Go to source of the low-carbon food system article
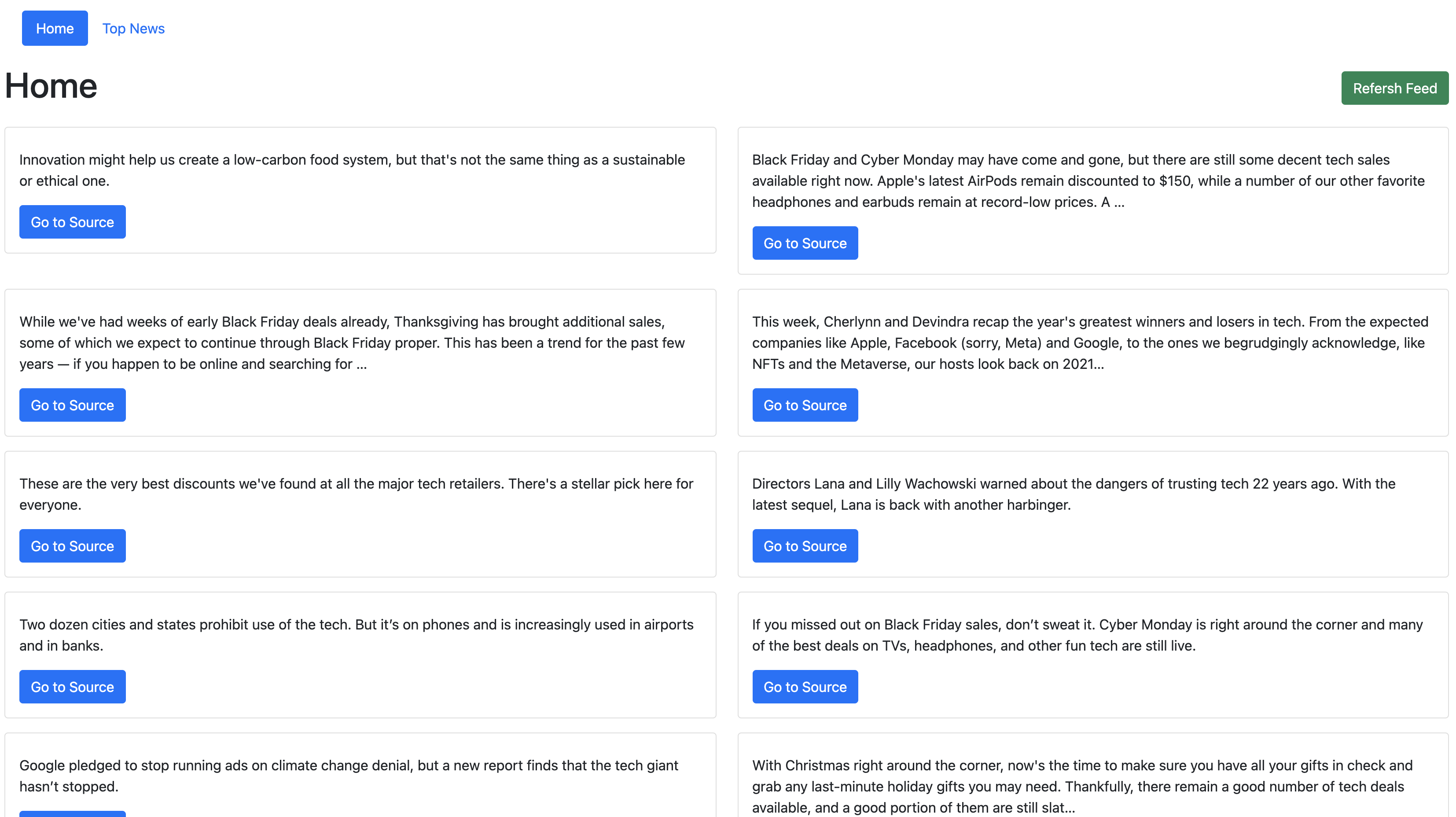Screen dimensions: 1456x817 pos(72,221)
